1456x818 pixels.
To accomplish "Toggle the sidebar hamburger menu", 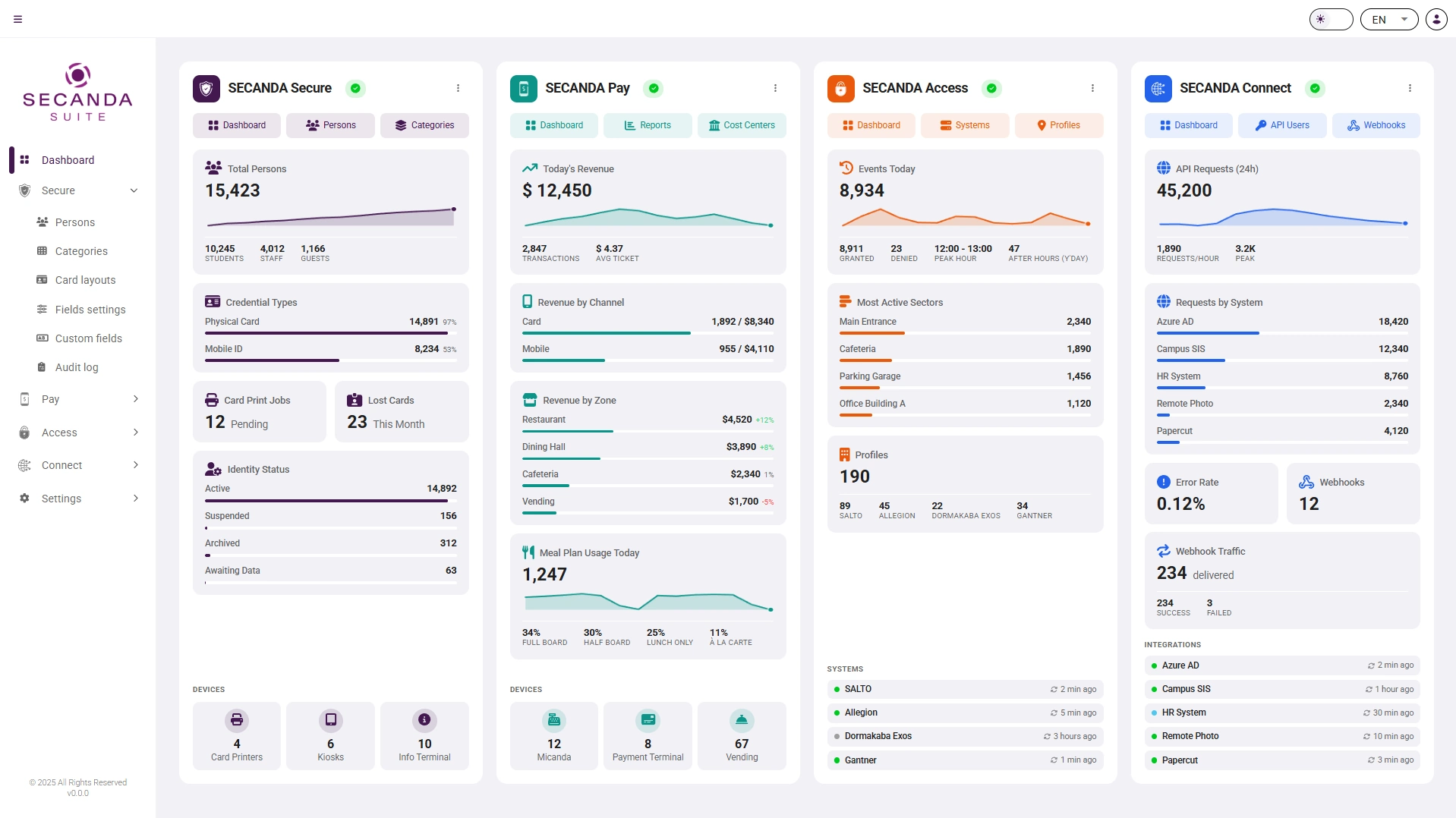I will click(x=18, y=19).
